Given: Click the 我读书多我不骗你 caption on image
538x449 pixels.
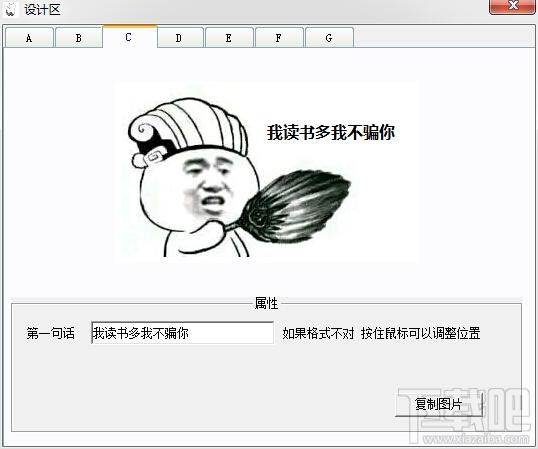Looking at the screenshot, I should click(331, 132).
